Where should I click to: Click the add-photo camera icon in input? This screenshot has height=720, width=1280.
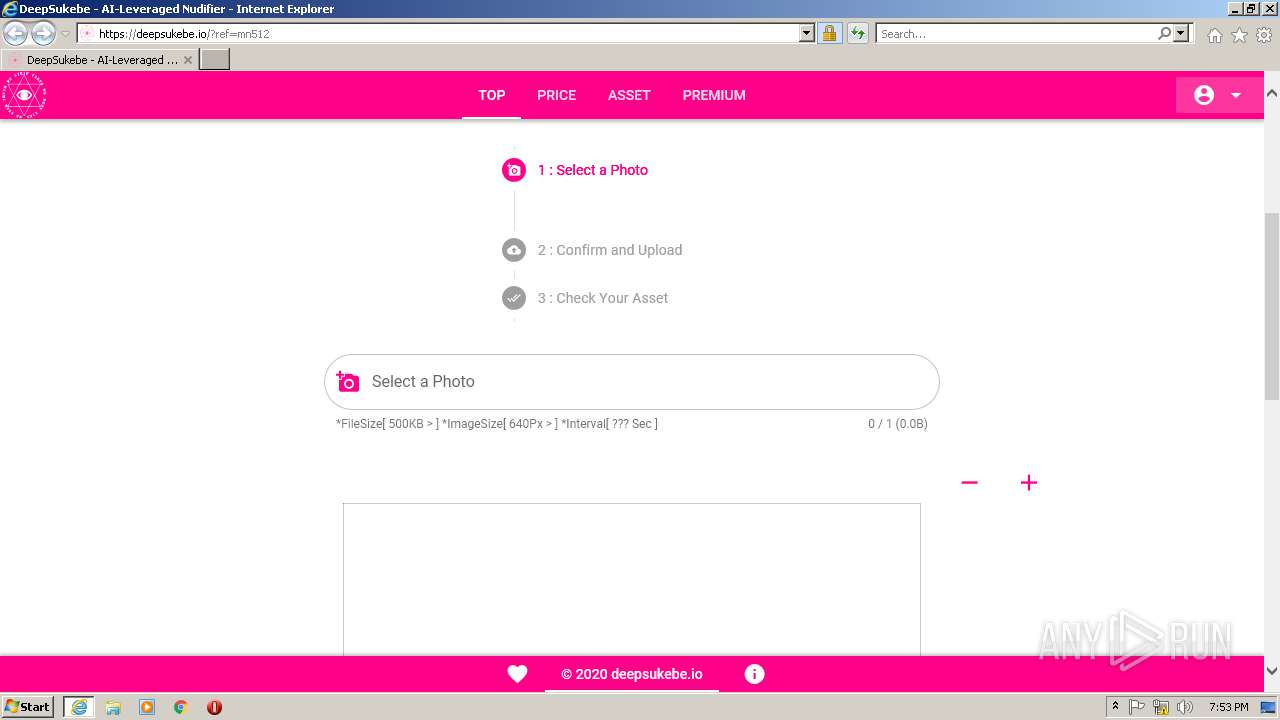[x=347, y=382]
